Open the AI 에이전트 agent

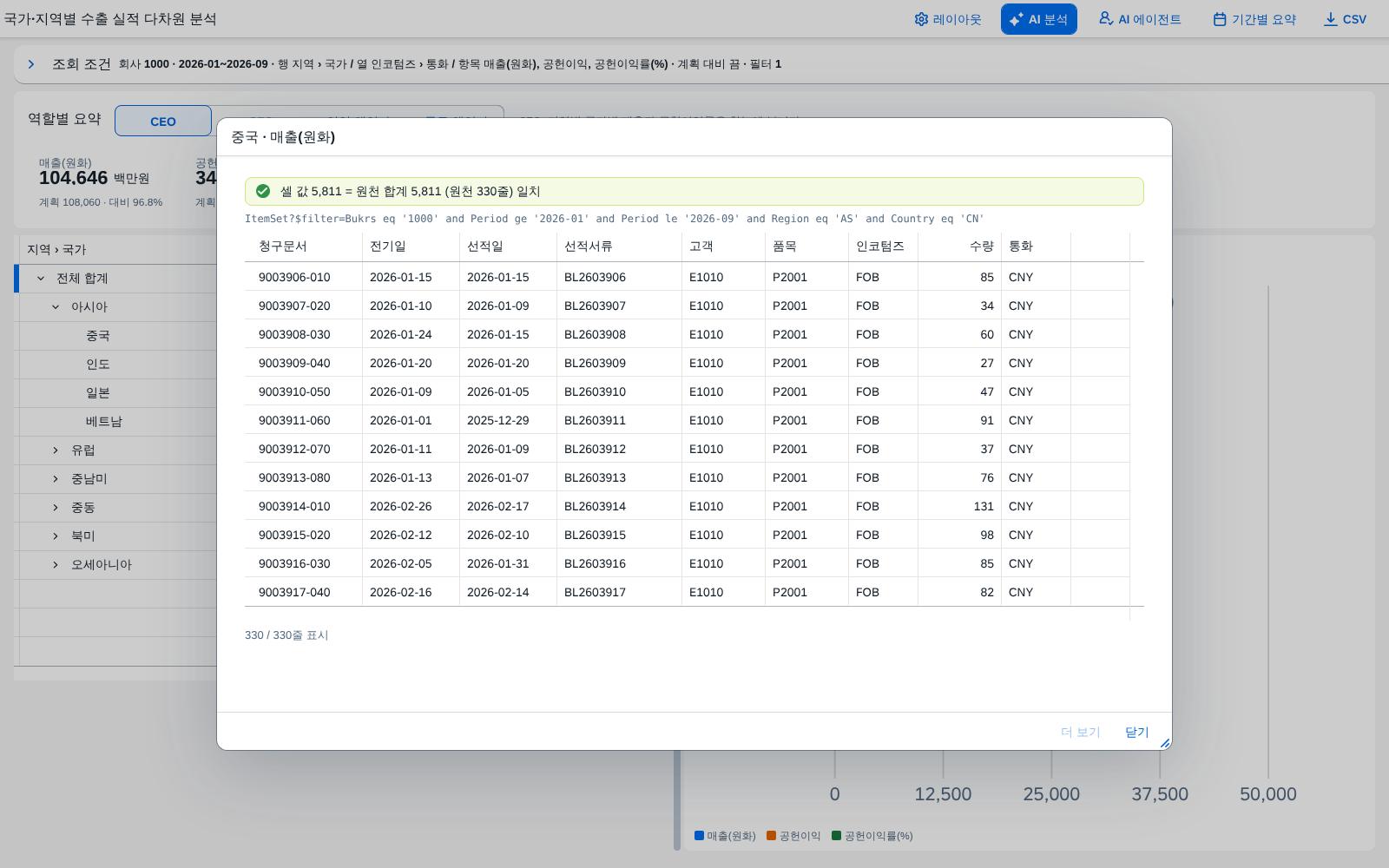coord(1140,19)
